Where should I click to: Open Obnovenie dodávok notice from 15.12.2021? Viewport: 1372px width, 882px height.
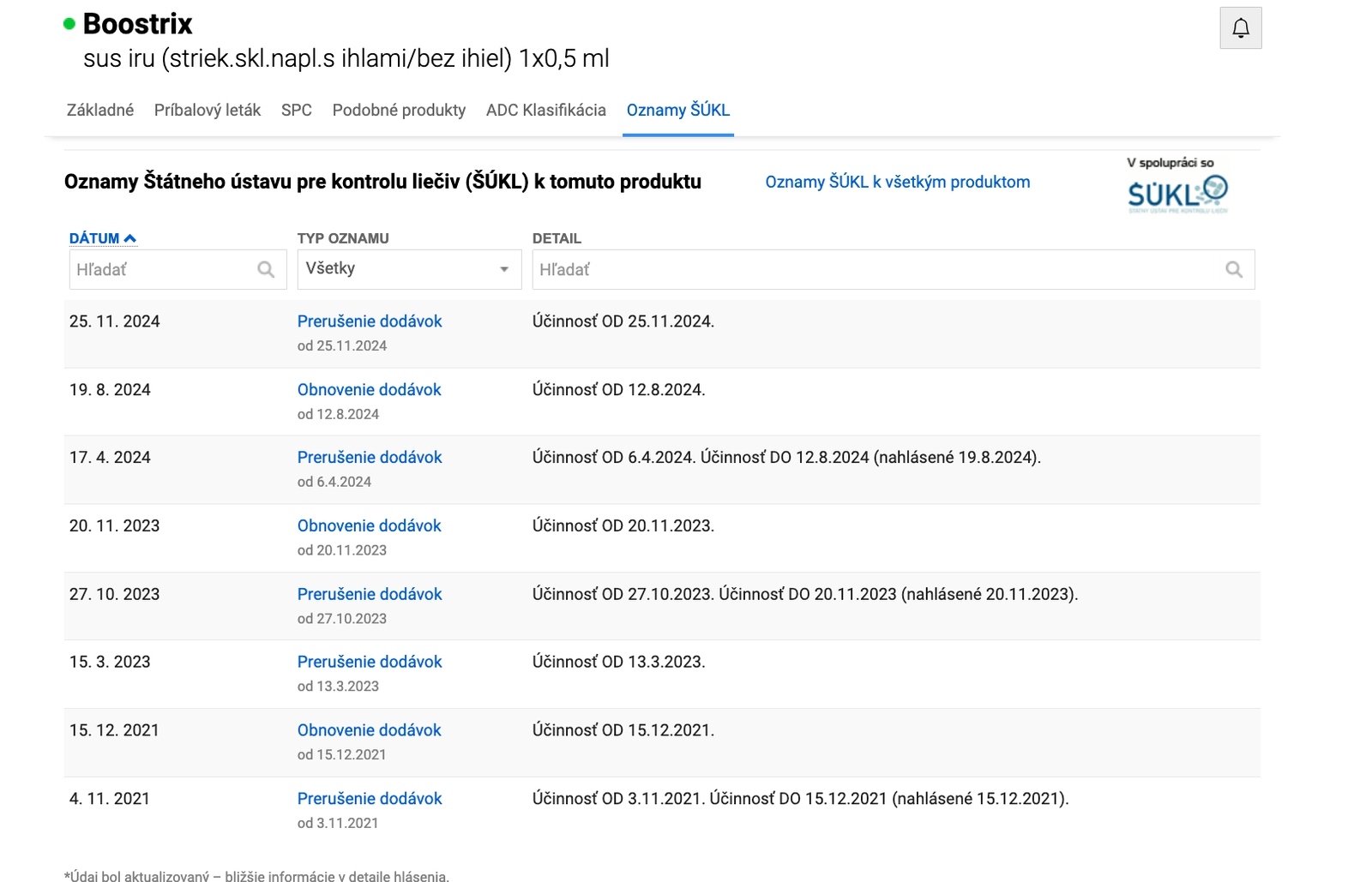(369, 730)
